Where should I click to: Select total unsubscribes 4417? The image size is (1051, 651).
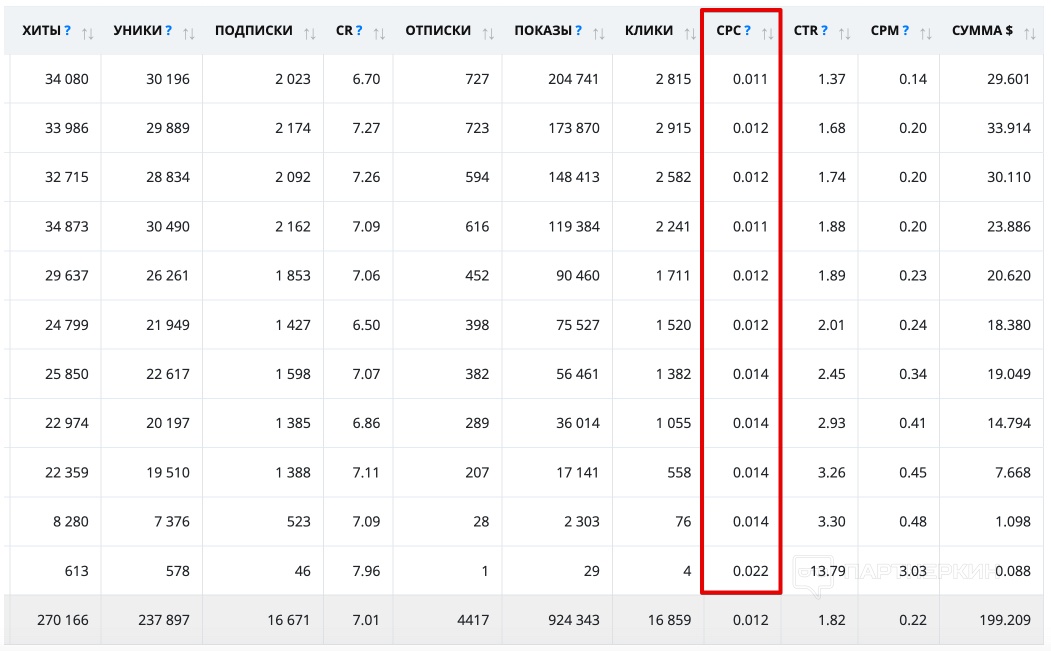pos(473,620)
